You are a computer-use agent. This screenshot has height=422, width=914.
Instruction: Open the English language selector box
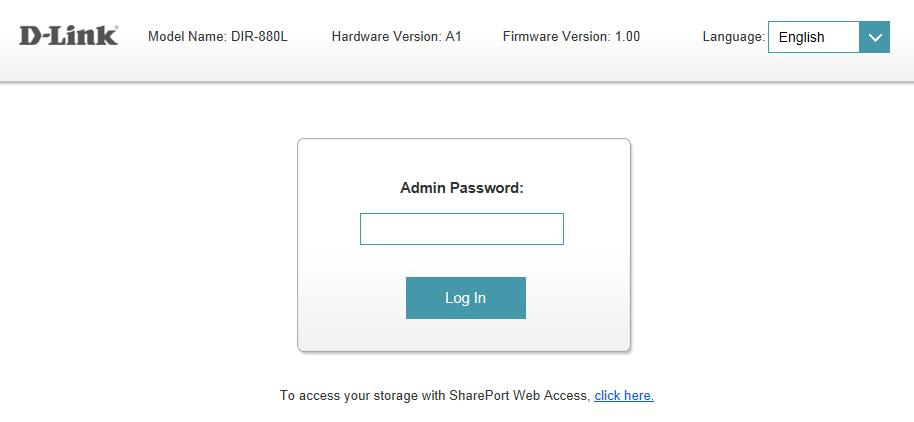[x=813, y=37]
